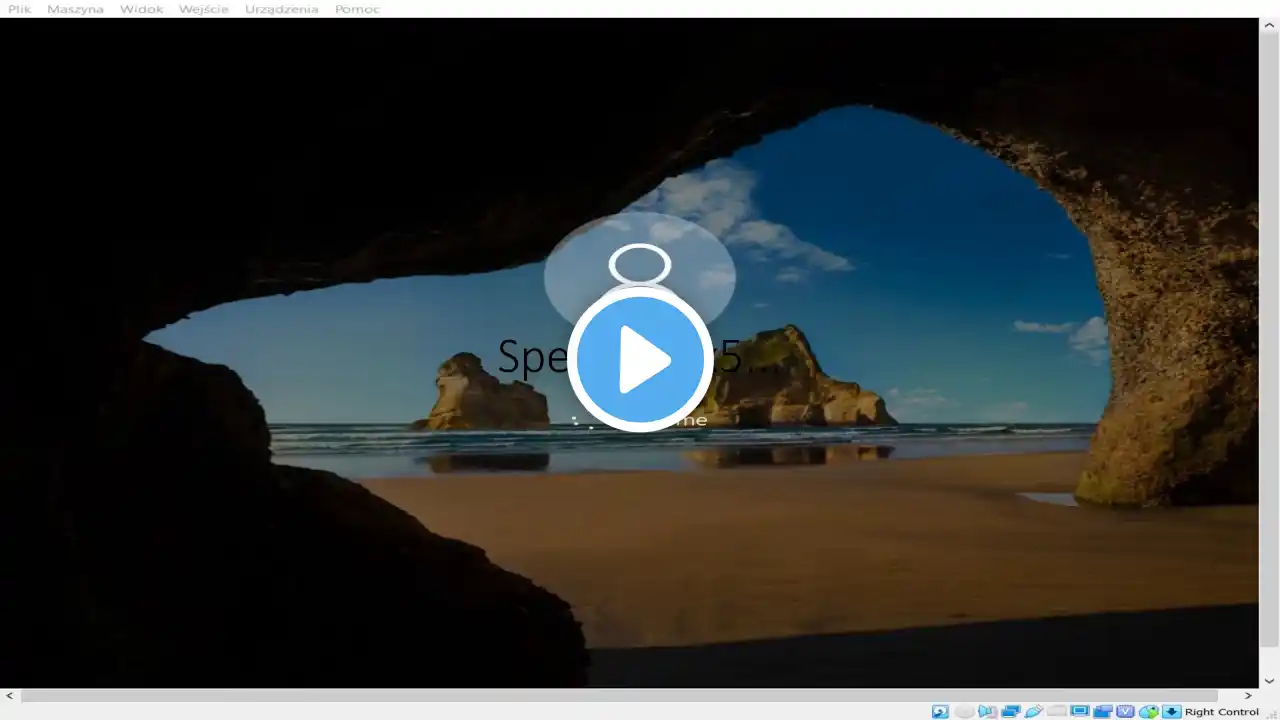The height and width of the screenshot is (720, 1280).
Task: Click the keyboard capture arrow icon
Action: pos(1172,712)
